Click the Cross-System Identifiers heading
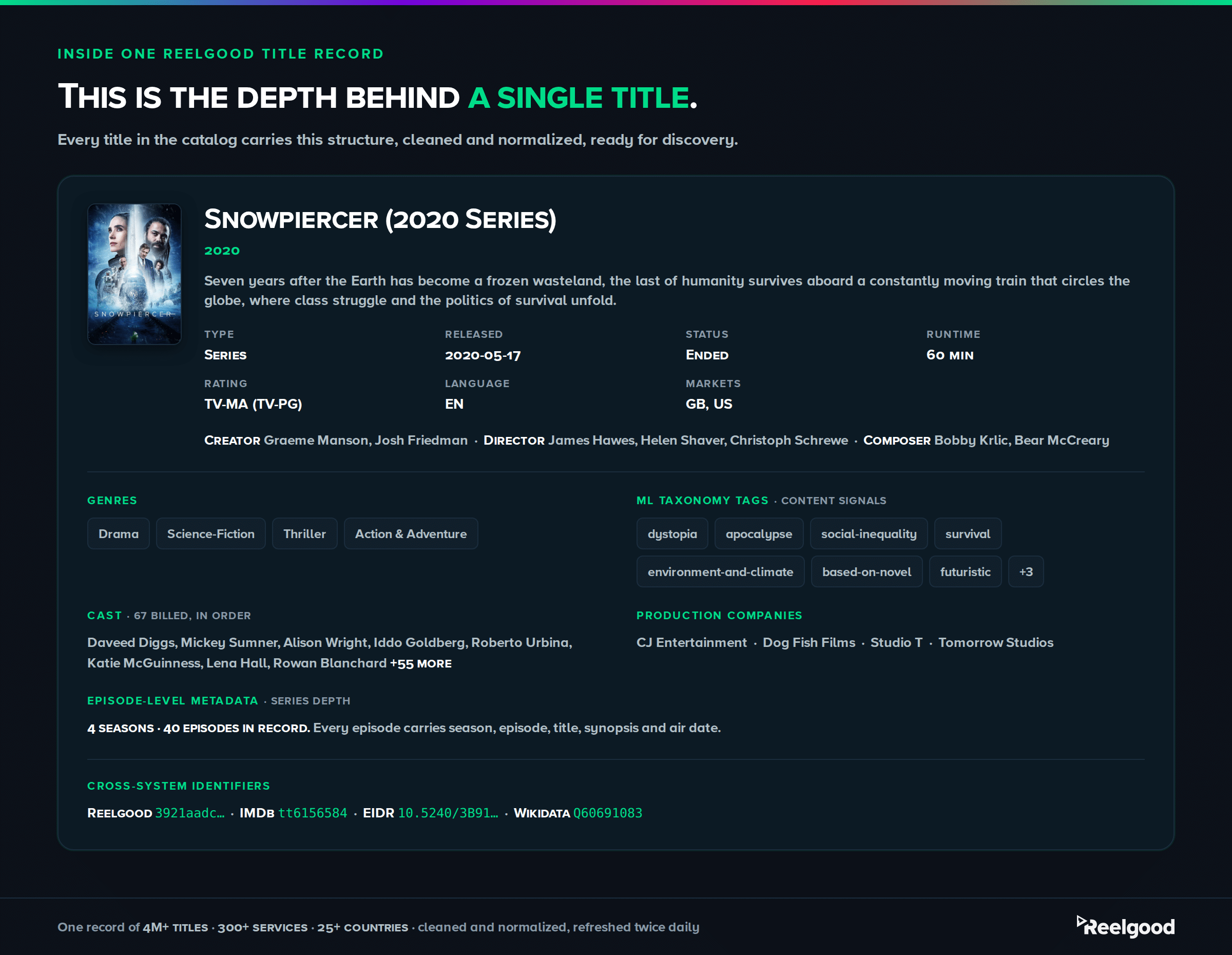Viewport: 1232px width, 955px height. tap(178, 786)
